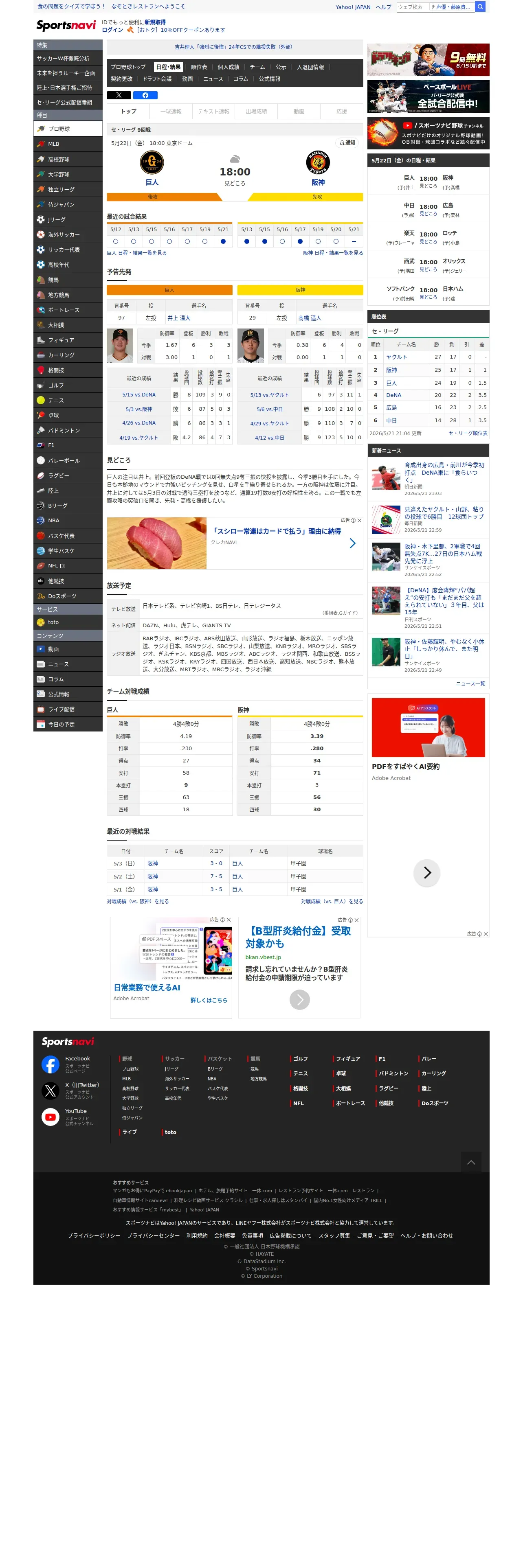Click the Hanshin Tigers team logo
Viewport: 523px width, 1568px height.
pyautogui.click(x=318, y=162)
